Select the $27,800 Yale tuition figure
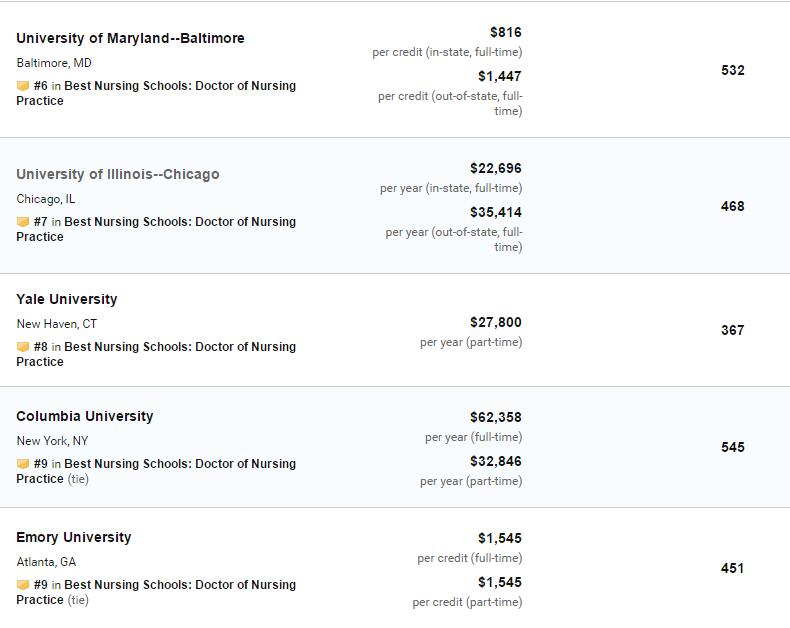The image size is (790, 628). click(x=496, y=322)
